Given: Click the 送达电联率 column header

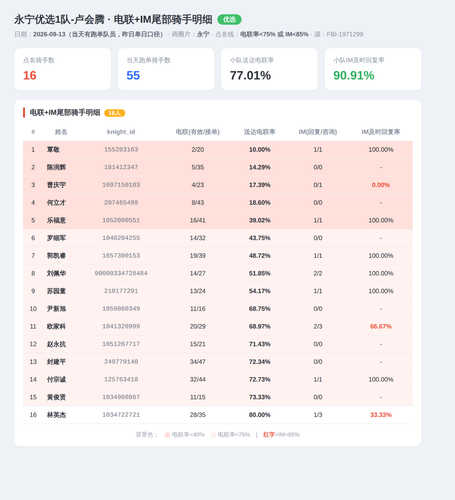Looking at the screenshot, I should tap(260, 132).
